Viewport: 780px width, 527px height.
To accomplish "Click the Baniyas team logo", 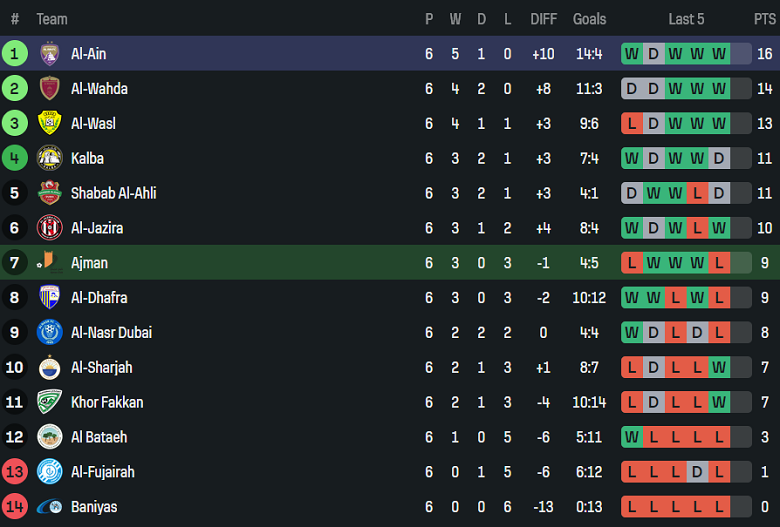I will tap(49, 507).
